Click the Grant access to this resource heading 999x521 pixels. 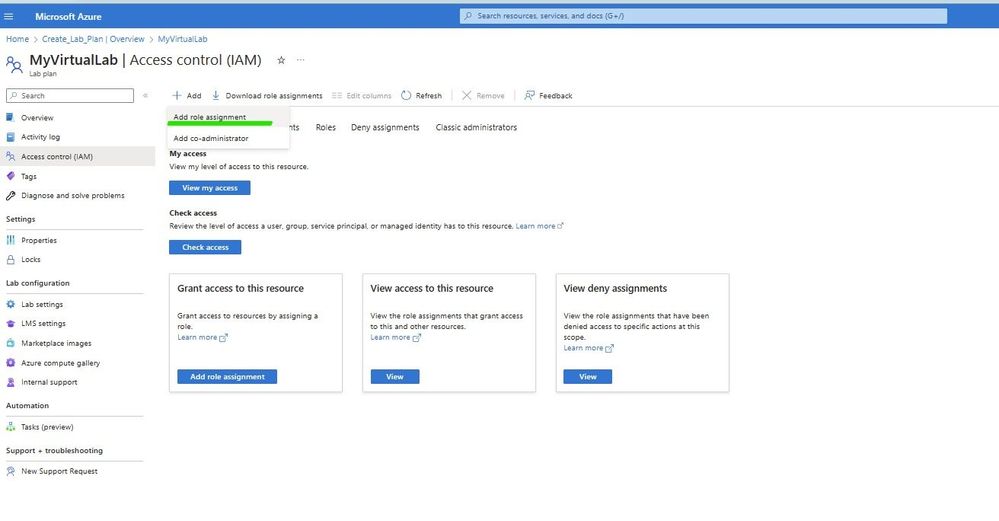click(x=240, y=289)
